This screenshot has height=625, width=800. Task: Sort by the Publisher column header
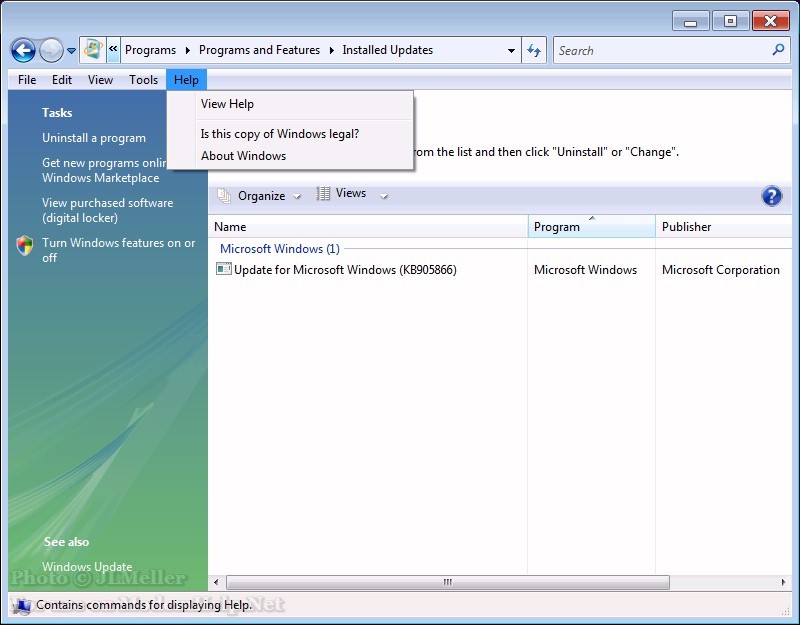pos(686,227)
